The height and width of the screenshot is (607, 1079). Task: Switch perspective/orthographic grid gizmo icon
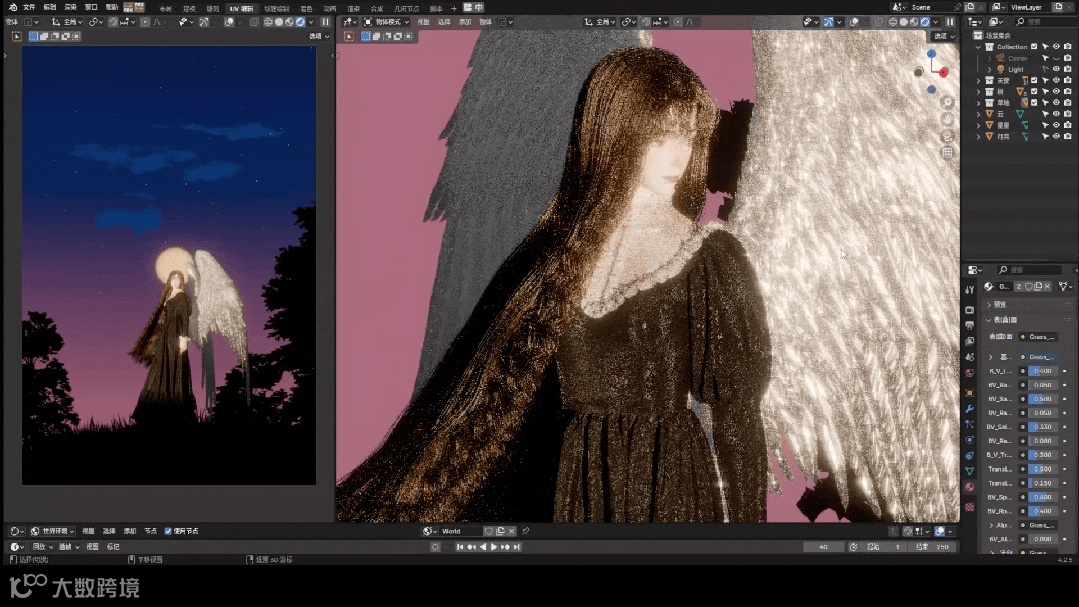pyautogui.click(x=948, y=152)
